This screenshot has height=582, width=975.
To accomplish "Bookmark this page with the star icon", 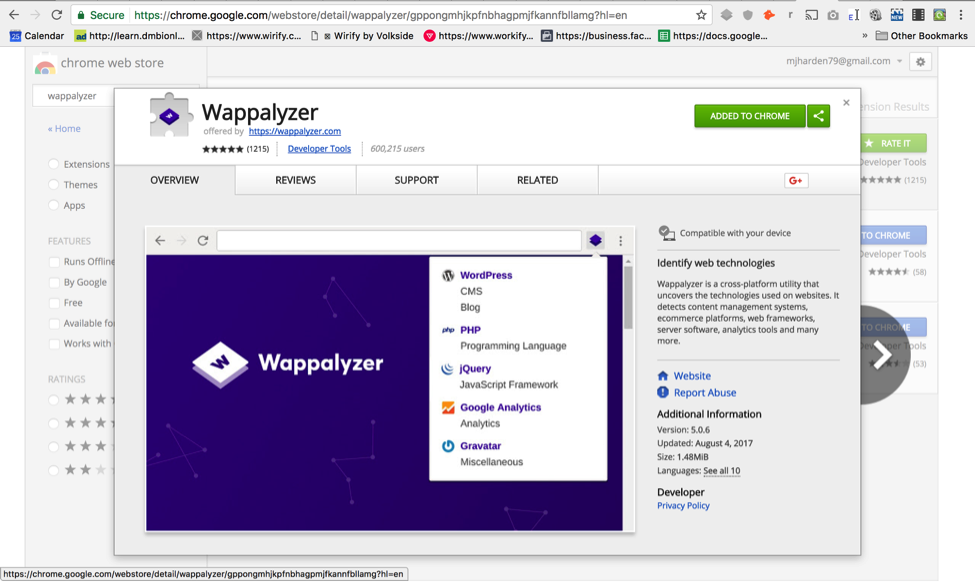I will 701,15.
